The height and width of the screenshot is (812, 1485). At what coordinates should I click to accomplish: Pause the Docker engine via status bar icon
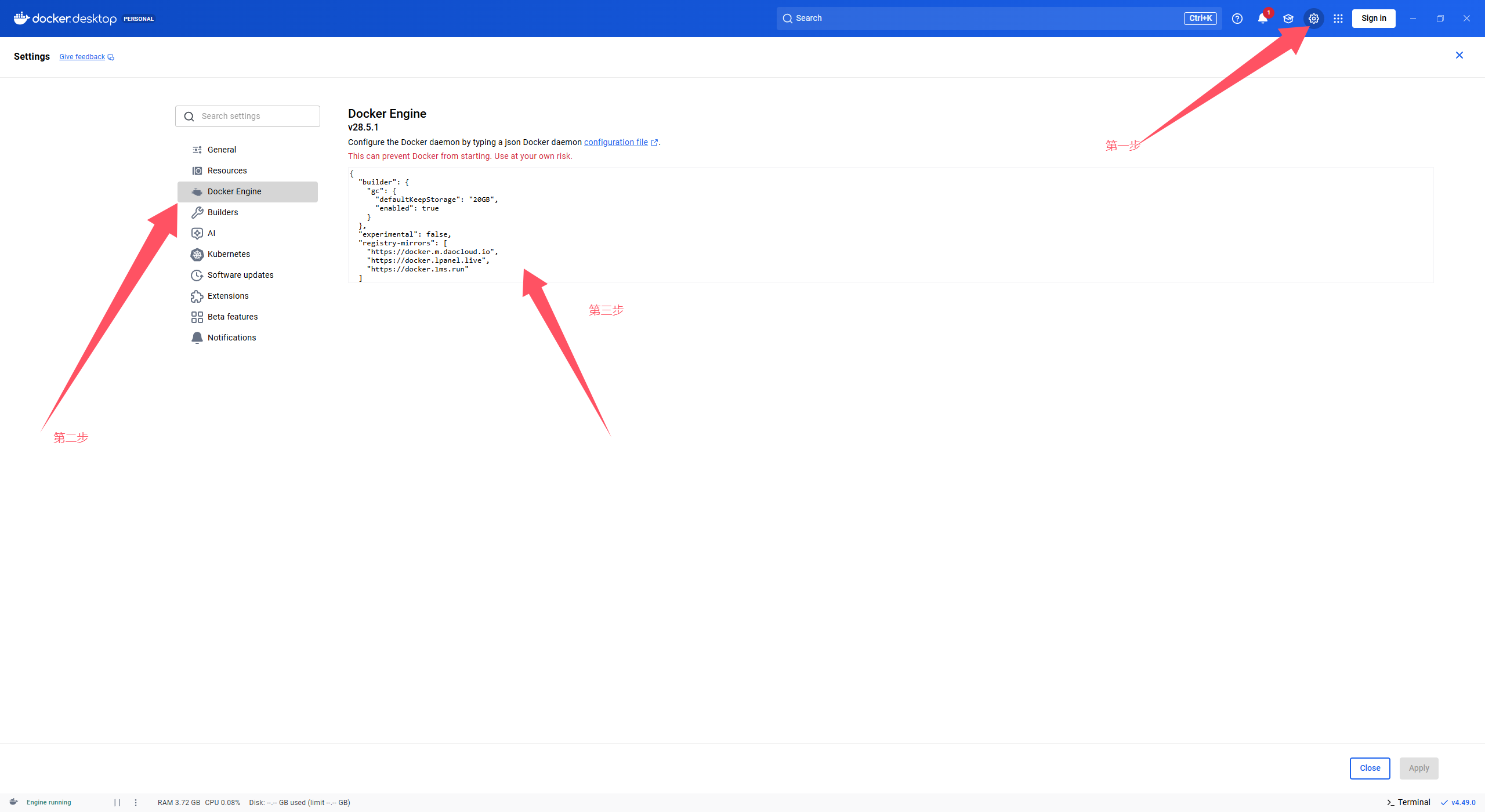[x=118, y=802]
